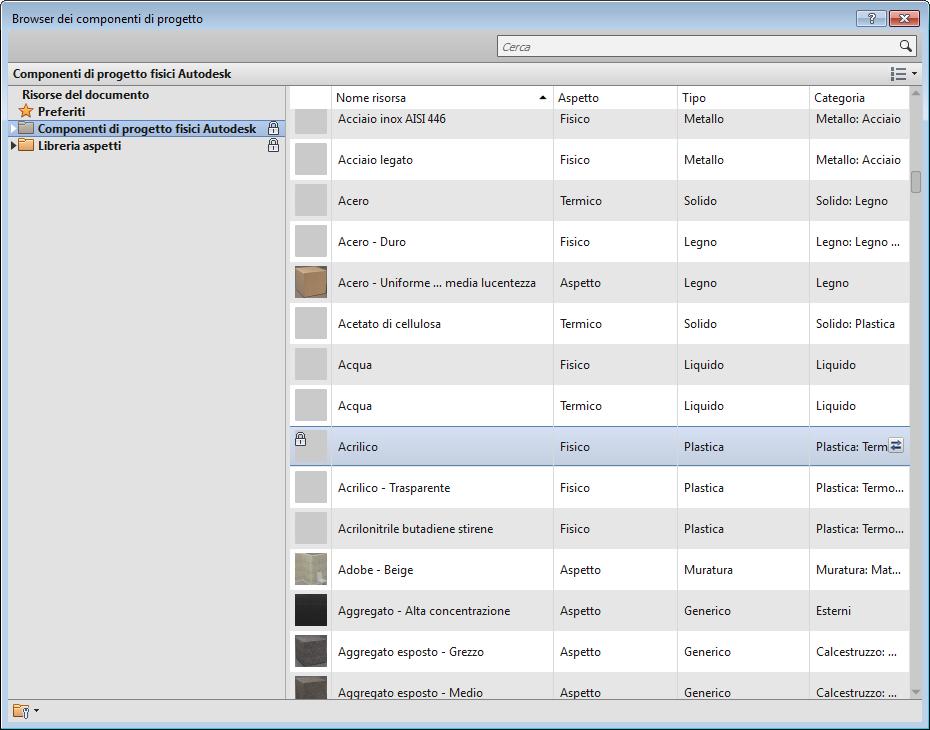930x730 pixels.
Task: Select the Adobe - Beige row name
Action: coord(375,569)
